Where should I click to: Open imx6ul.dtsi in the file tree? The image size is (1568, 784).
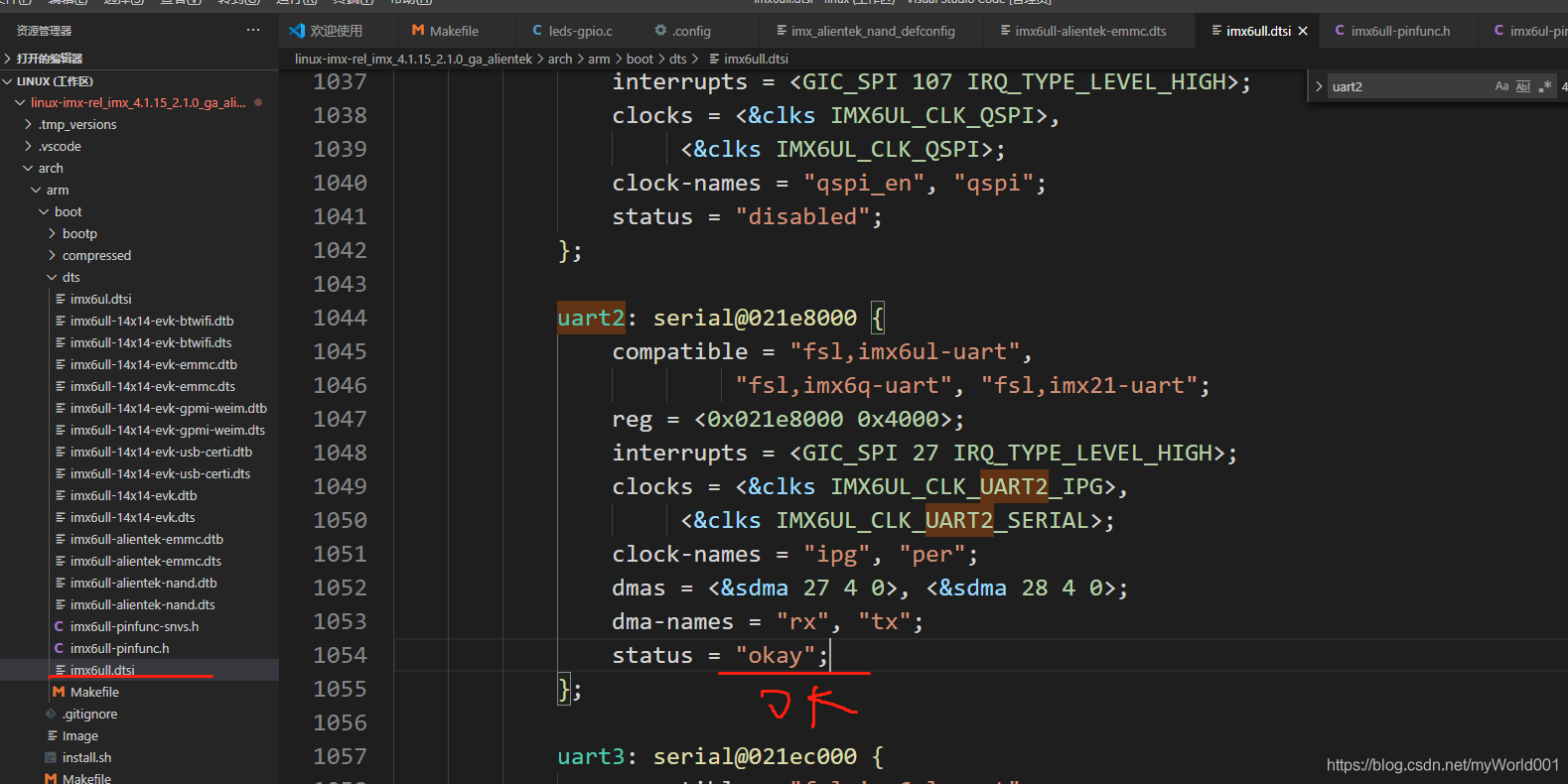pyautogui.click(x=100, y=299)
